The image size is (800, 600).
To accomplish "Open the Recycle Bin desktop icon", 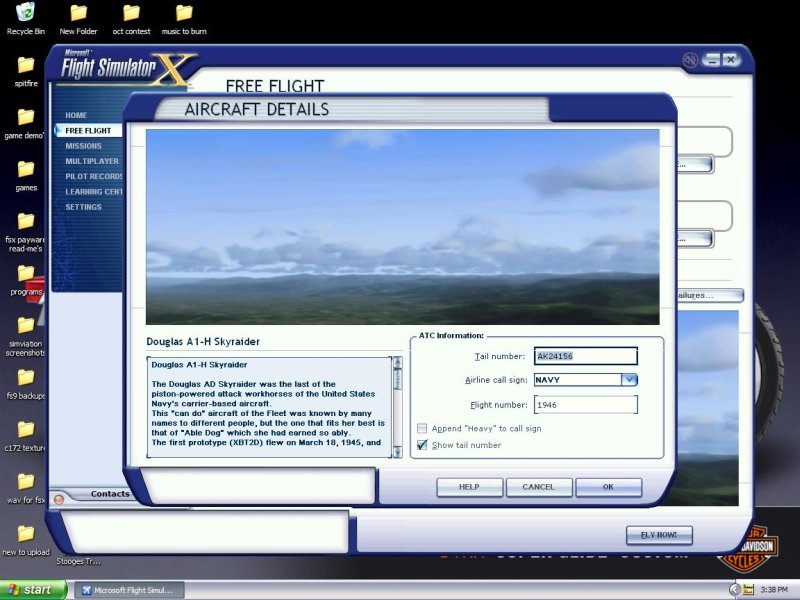I will point(25,14).
